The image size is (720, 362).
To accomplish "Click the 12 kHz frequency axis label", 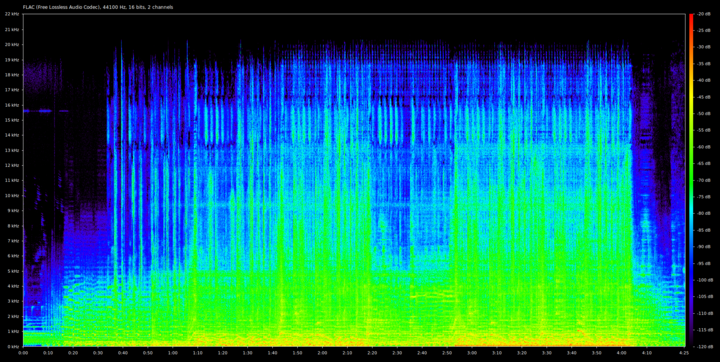I will click(11, 165).
